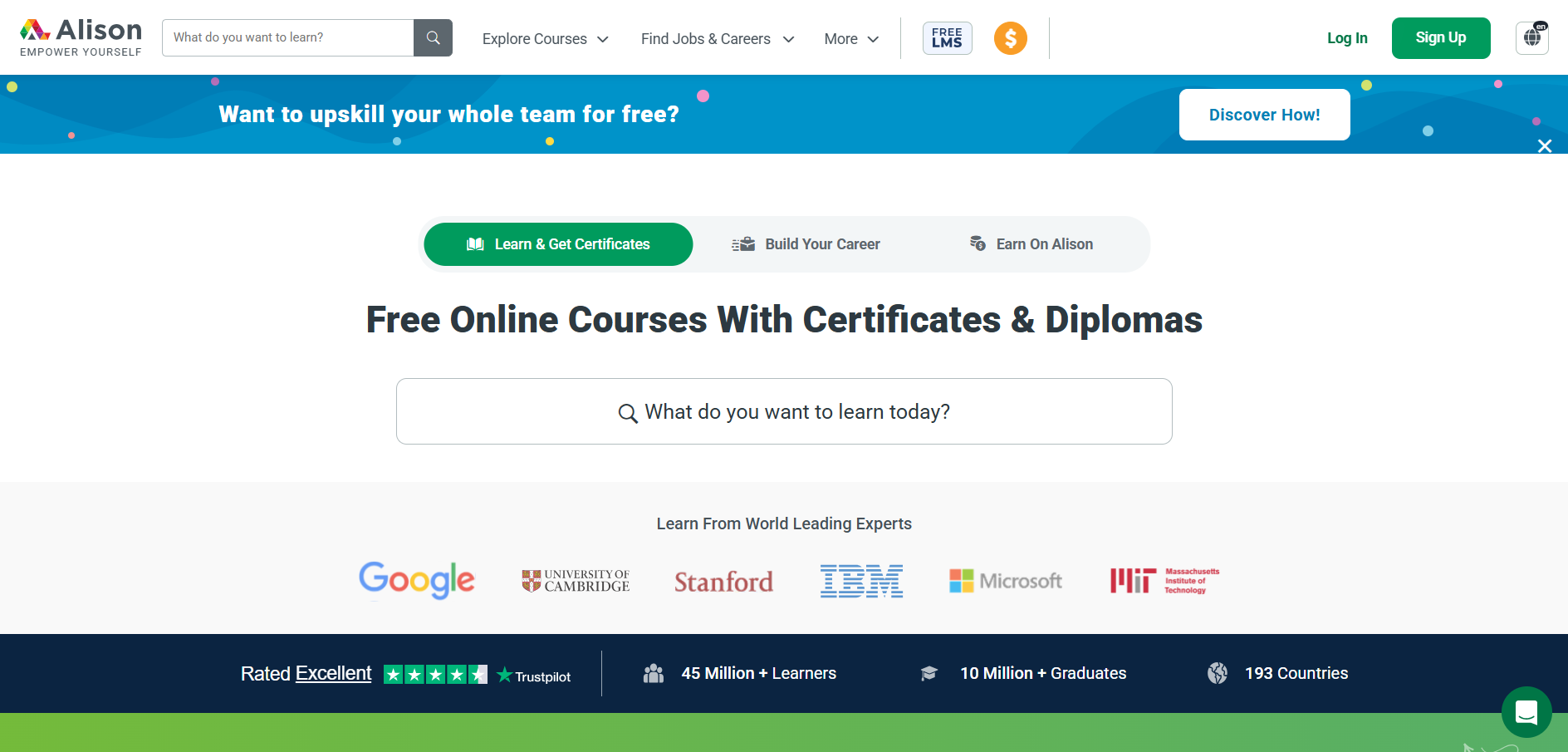
Task: Open the chat support bubble icon
Action: click(x=1526, y=712)
